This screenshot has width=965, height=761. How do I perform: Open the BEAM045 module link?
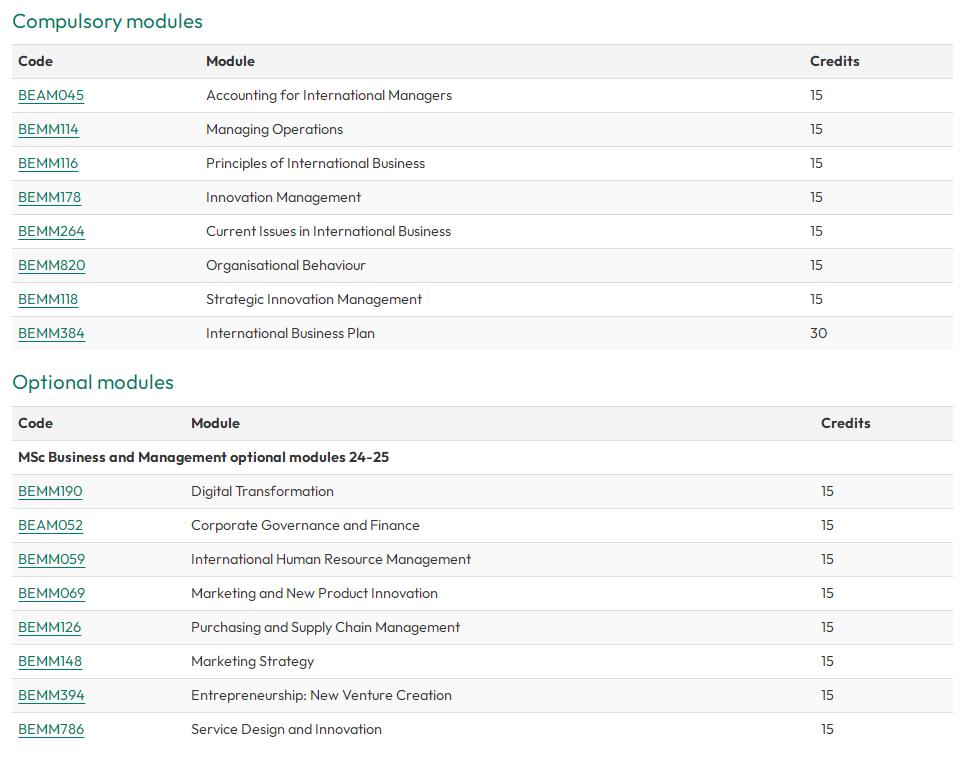coord(51,95)
